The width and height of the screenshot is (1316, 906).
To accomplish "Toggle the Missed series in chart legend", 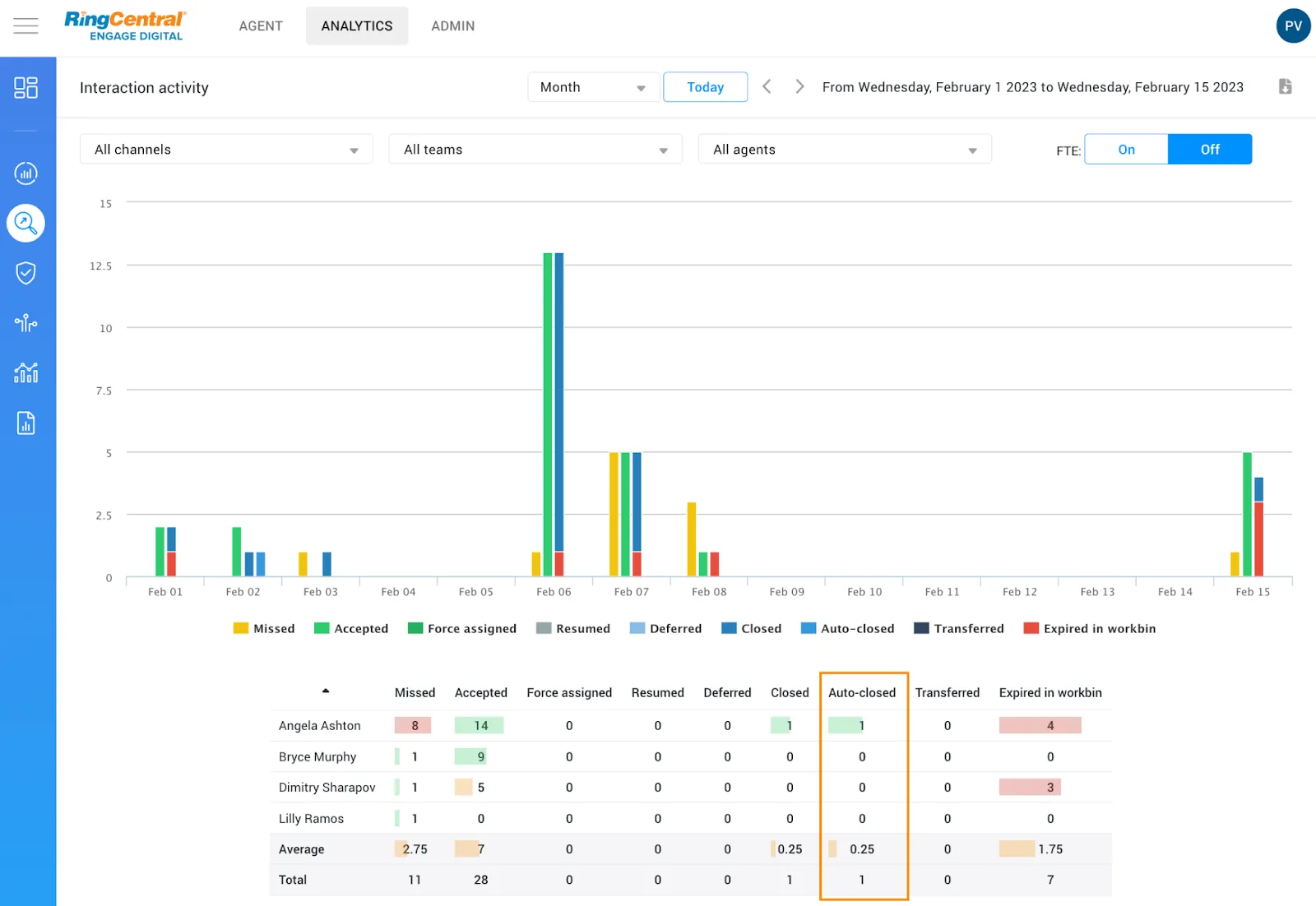I will (x=264, y=629).
